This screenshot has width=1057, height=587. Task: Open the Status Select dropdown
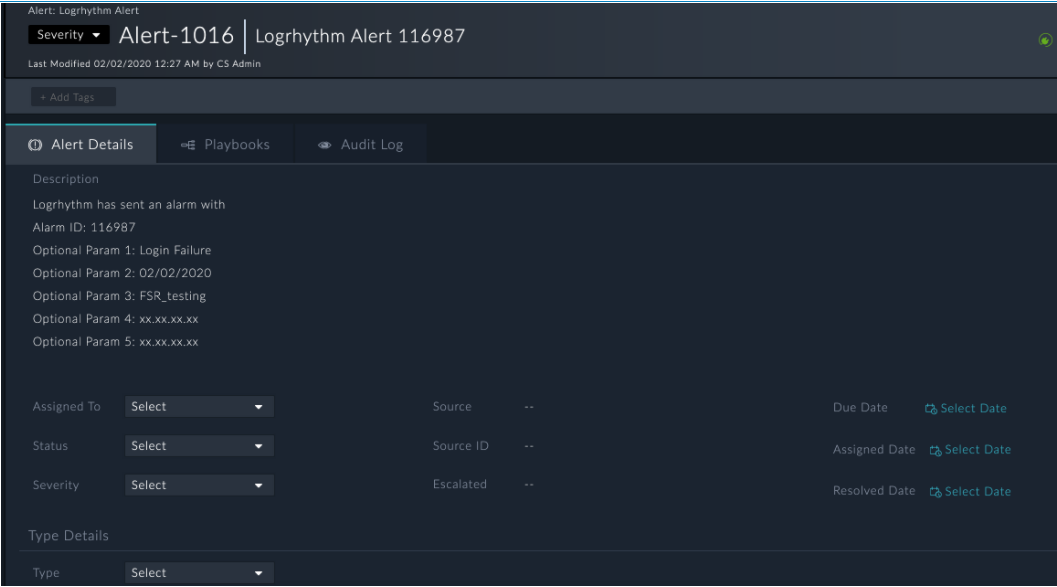pyautogui.click(x=200, y=446)
